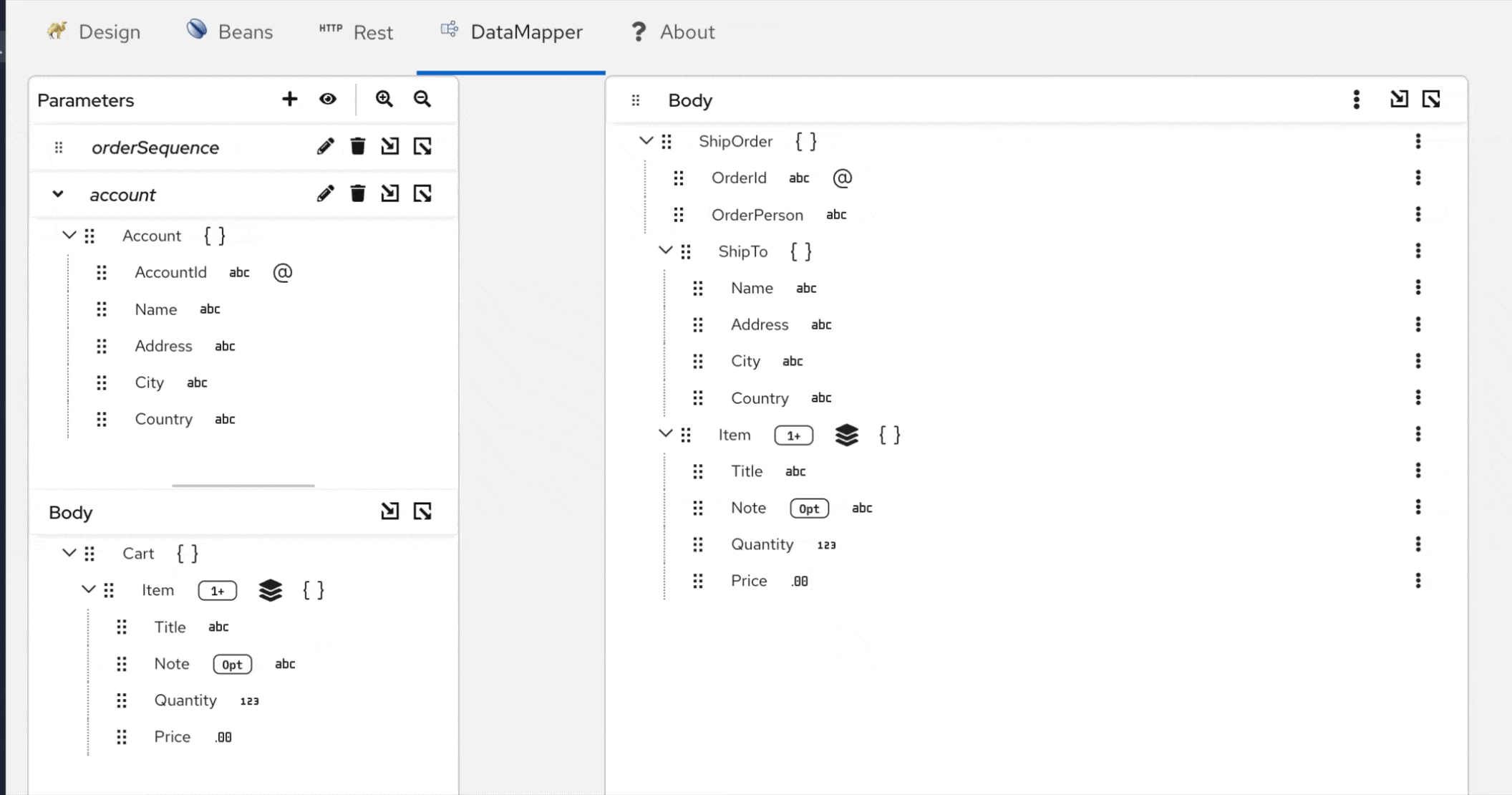Collapse the Cart Item node
This screenshot has width=1512, height=795.
click(x=88, y=589)
